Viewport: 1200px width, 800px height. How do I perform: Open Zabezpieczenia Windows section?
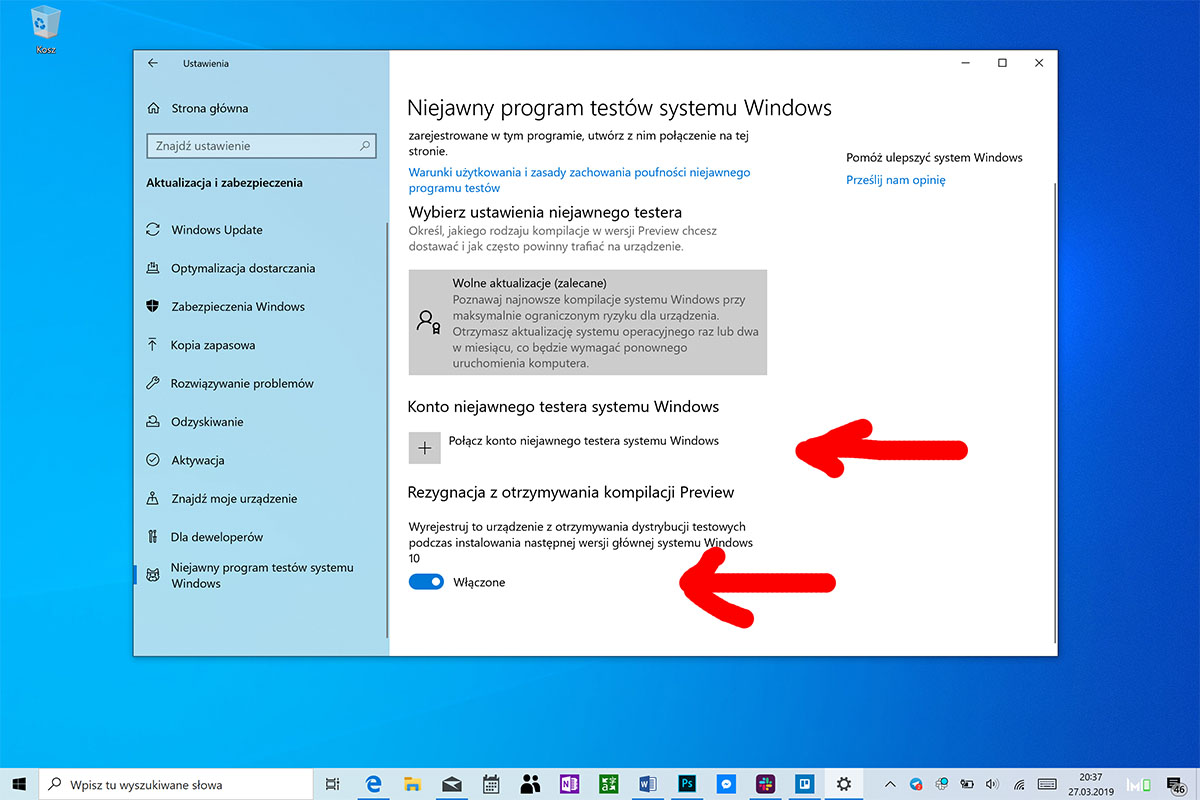pos(225,307)
